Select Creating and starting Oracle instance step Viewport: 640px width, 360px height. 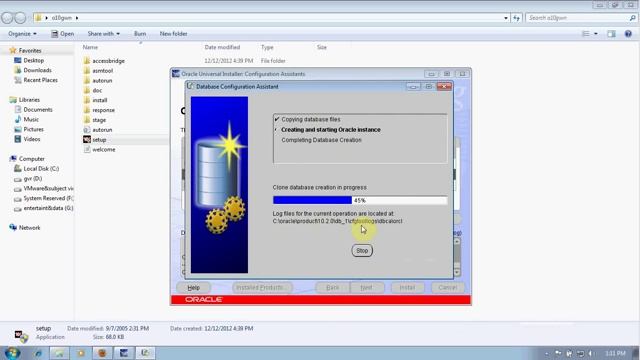pyautogui.click(x=331, y=130)
